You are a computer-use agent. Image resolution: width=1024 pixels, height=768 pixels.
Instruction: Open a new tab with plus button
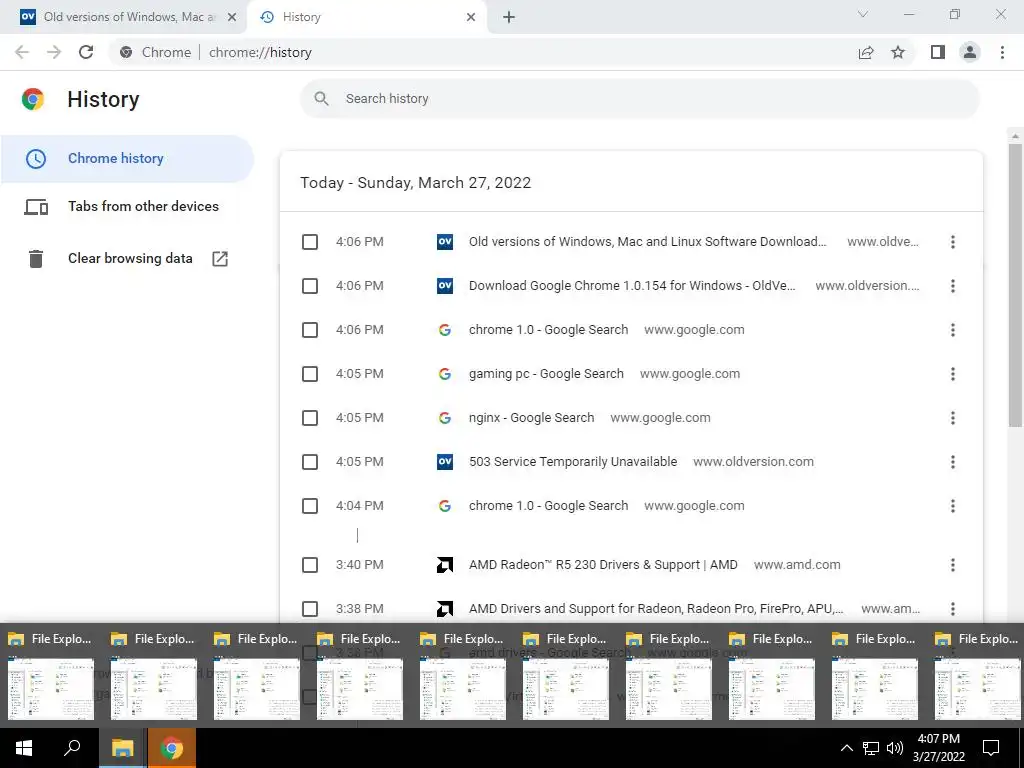coord(509,17)
